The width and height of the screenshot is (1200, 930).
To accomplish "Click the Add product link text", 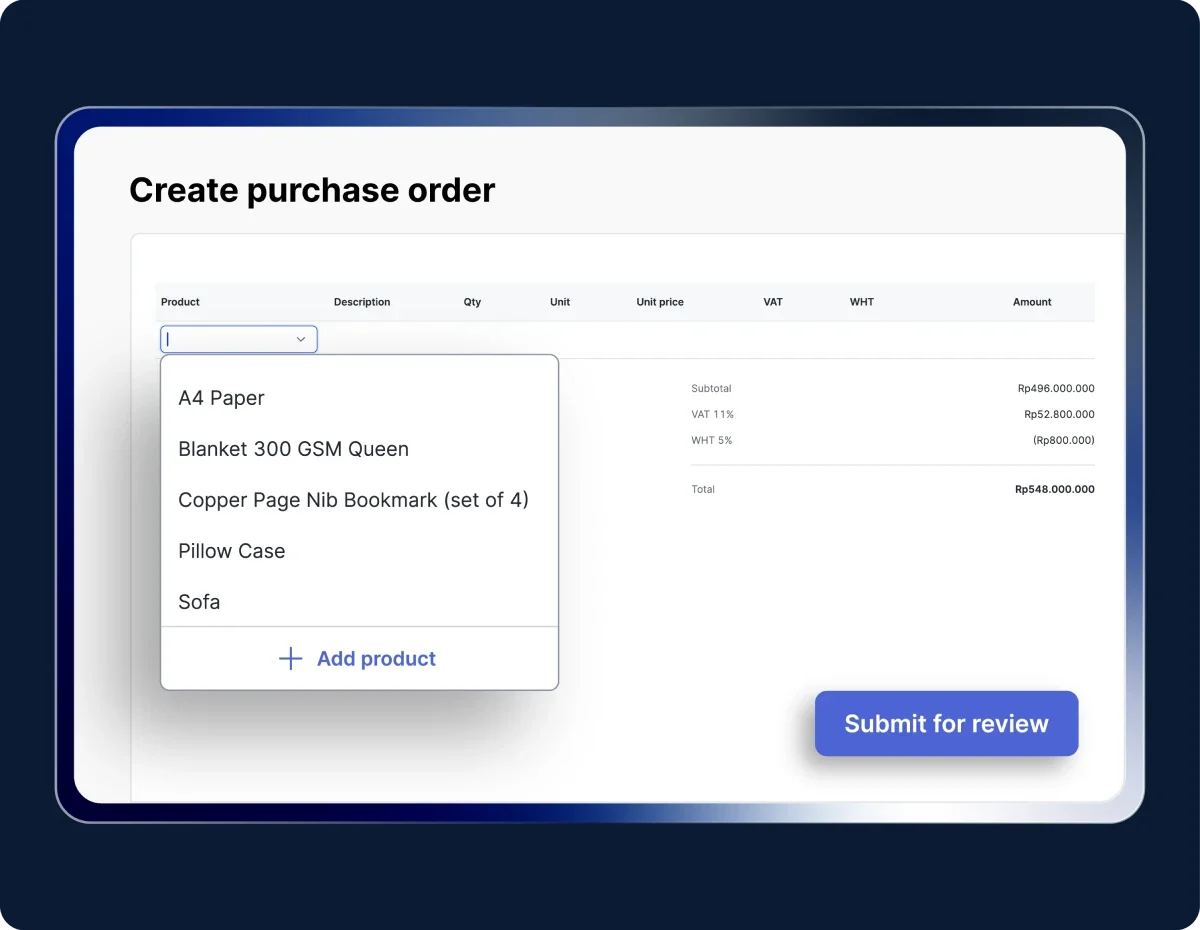I will (376, 658).
